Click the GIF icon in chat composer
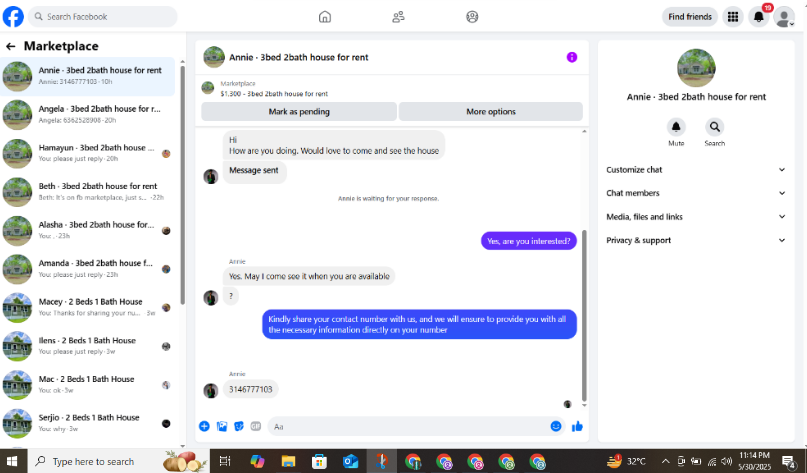The height and width of the screenshot is (473, 807). point(256,426)
